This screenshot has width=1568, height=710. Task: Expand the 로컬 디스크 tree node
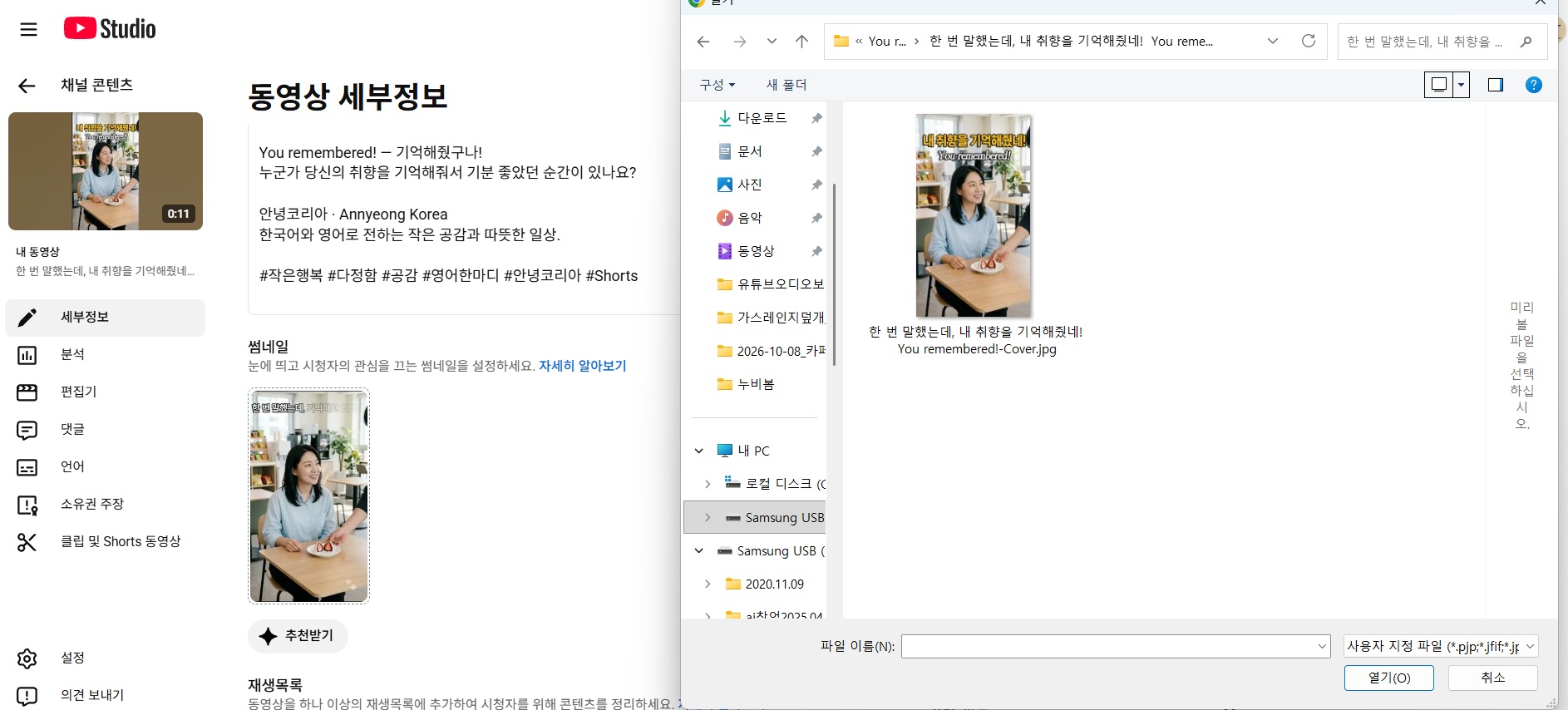708,484
